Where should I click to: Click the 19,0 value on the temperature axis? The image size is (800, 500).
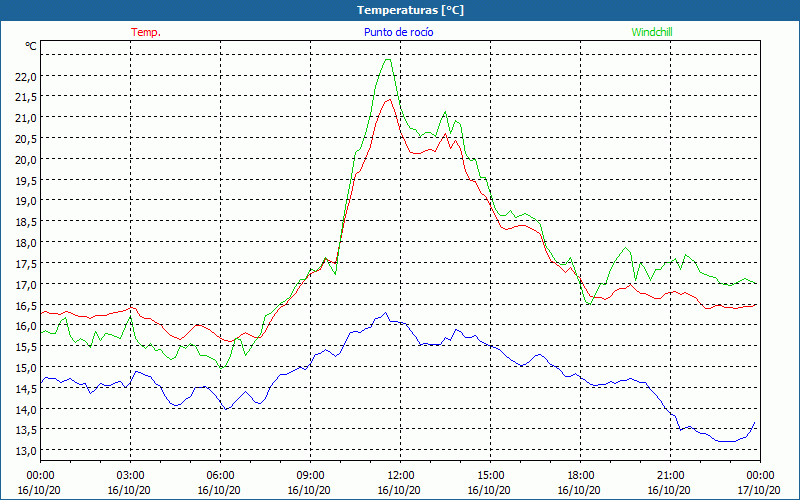tap(26, 201)
